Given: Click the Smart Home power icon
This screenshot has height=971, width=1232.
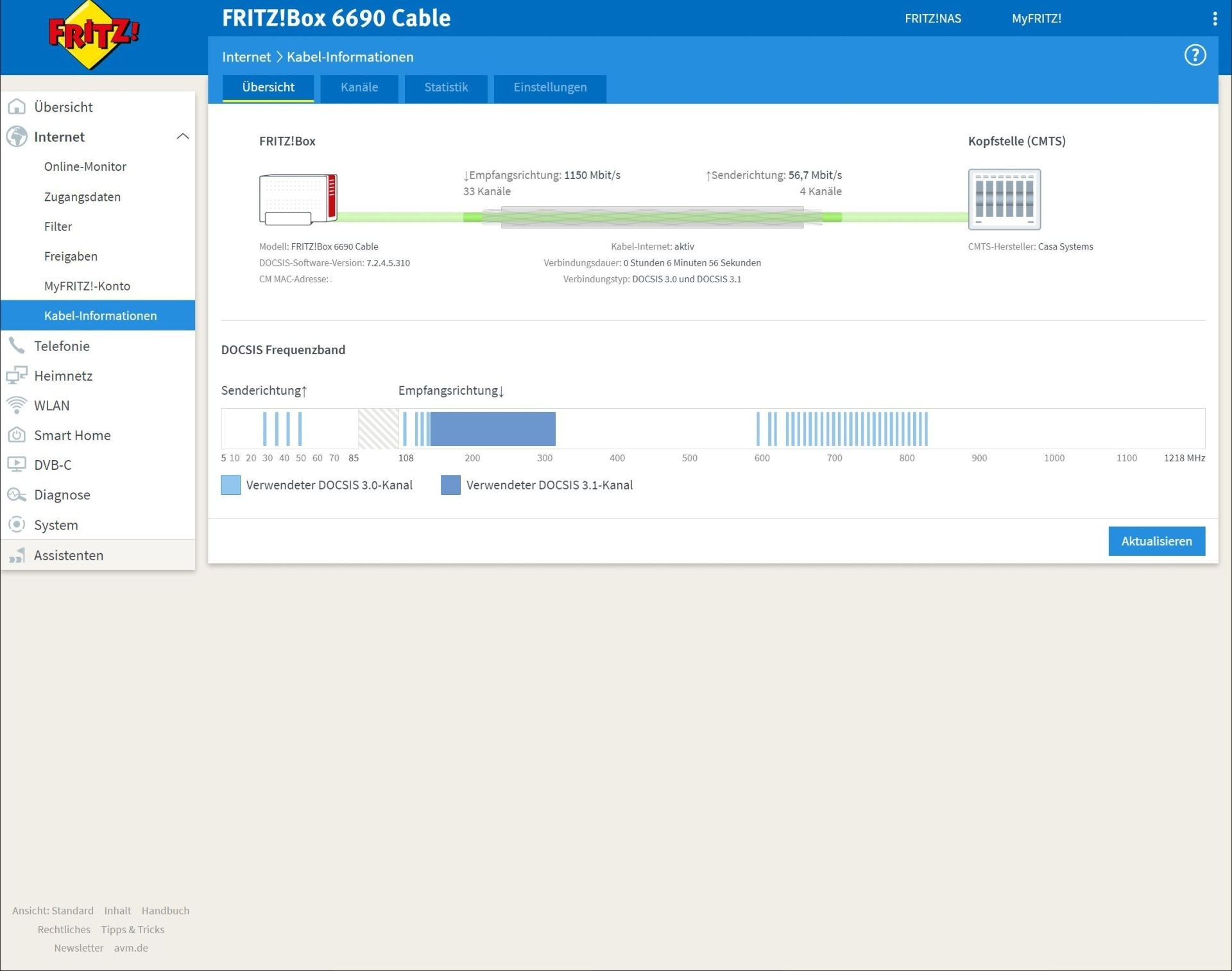Looking at the screenshot, I should pos(17,435).
